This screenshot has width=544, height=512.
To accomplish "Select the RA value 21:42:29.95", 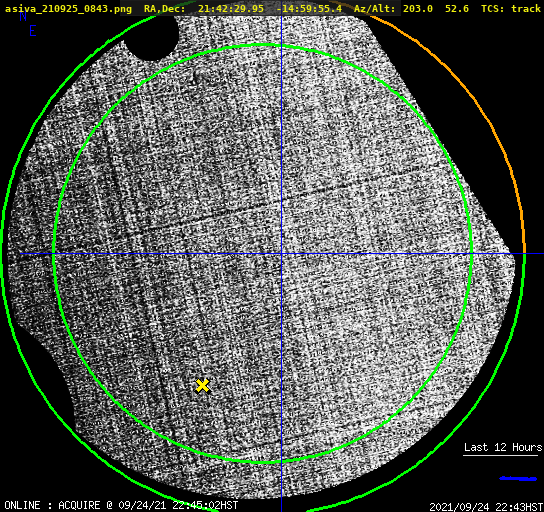I will click(231, 9).
